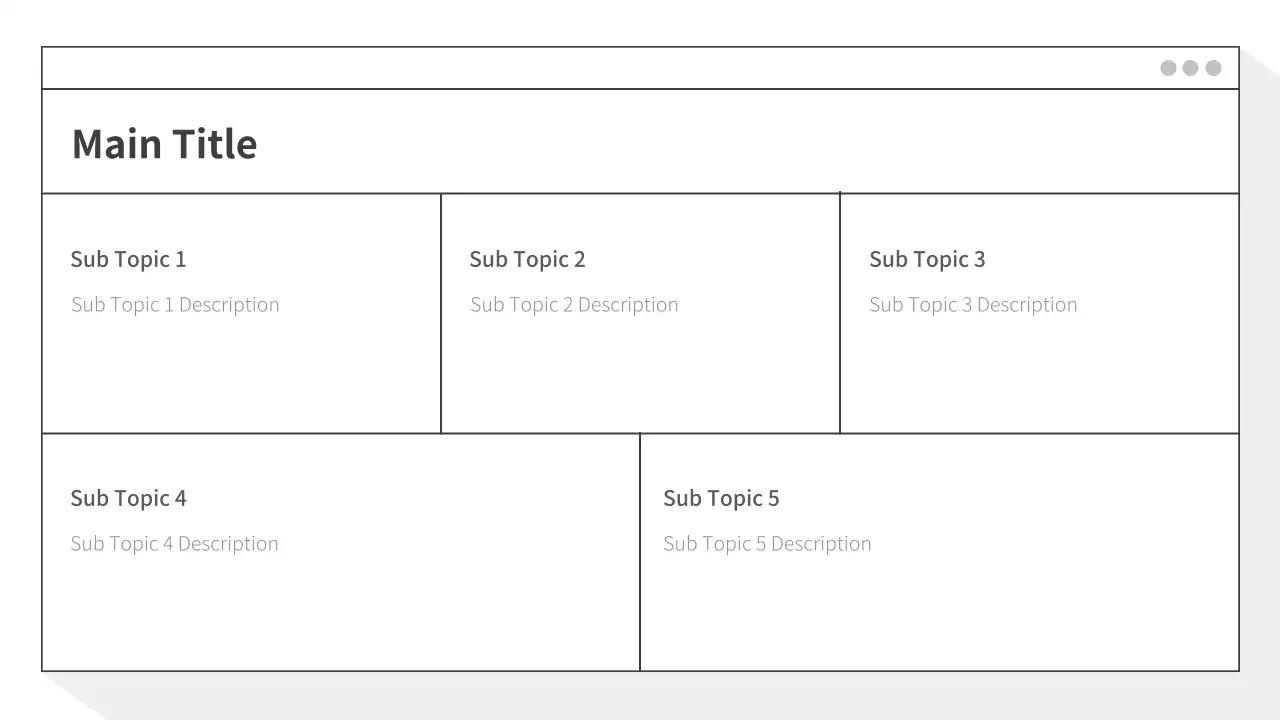
Task: Select the Sub Topic 2 Description text
Action: (574, 305)
